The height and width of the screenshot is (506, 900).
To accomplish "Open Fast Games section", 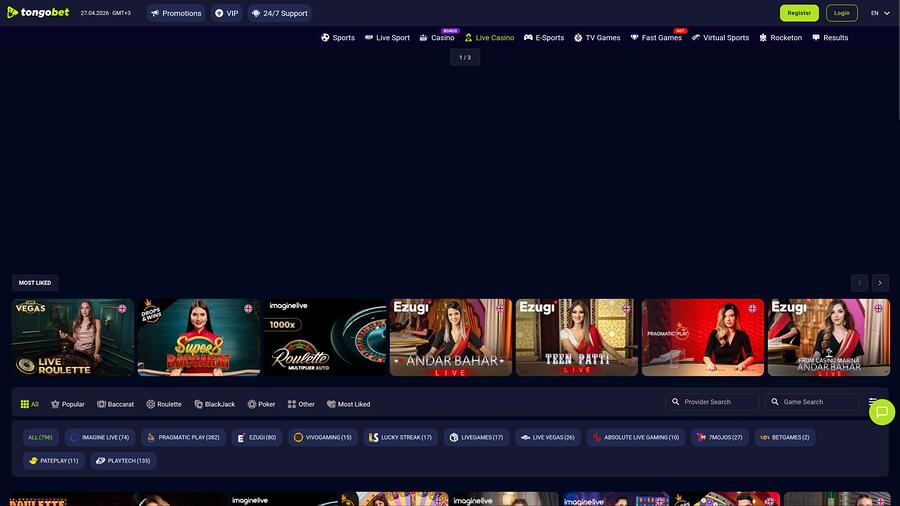I will tap(656, 38).
